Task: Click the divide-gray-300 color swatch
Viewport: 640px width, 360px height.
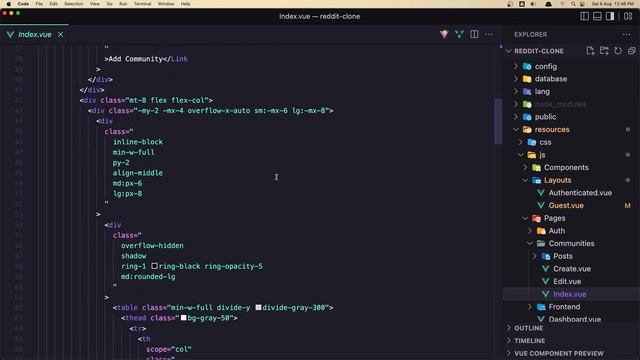Action: point(258,307)
